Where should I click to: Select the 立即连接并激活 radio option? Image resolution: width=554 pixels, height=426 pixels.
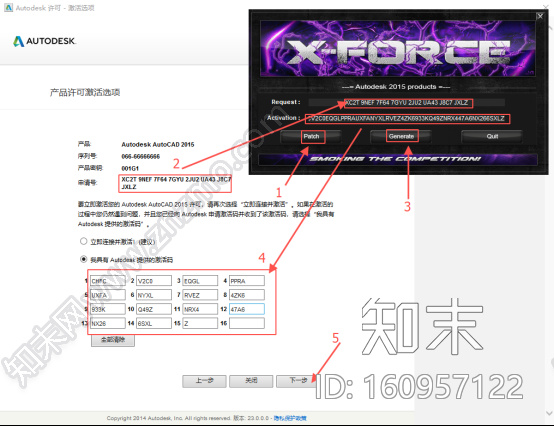(x=83, y=241)
